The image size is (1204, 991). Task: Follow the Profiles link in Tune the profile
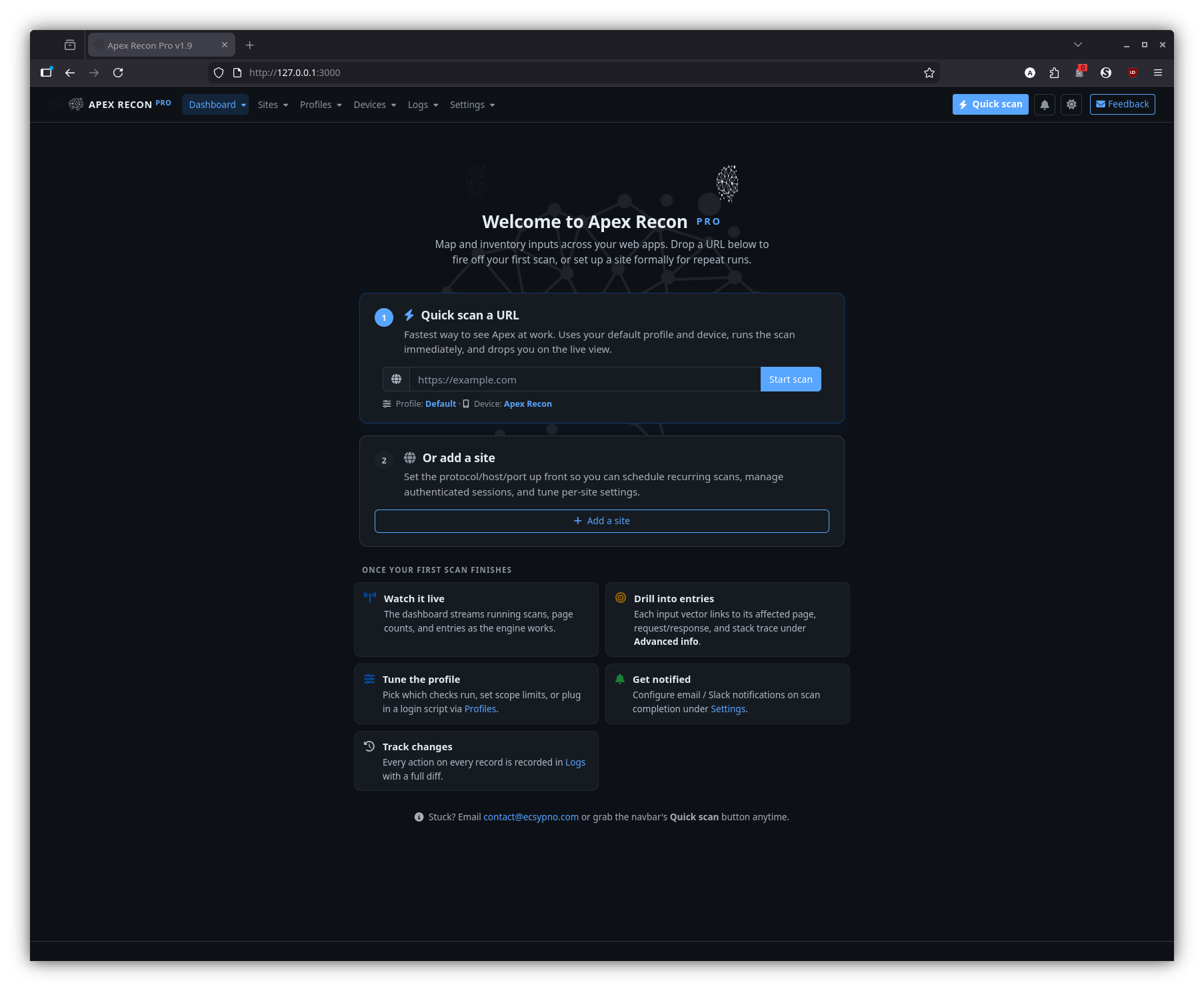(x=481, y=709)
